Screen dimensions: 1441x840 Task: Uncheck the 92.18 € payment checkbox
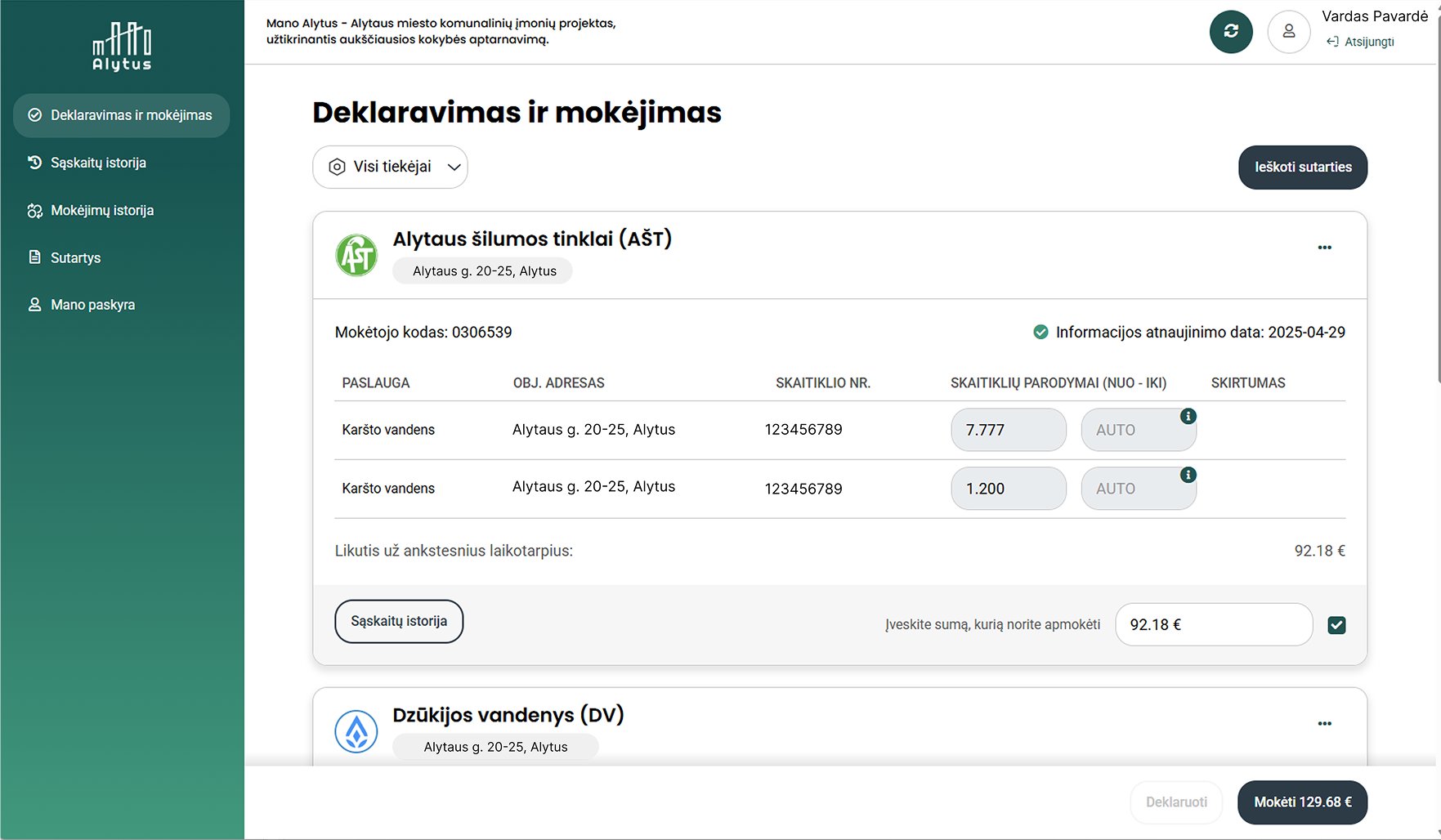click(x=1337, y=625)
